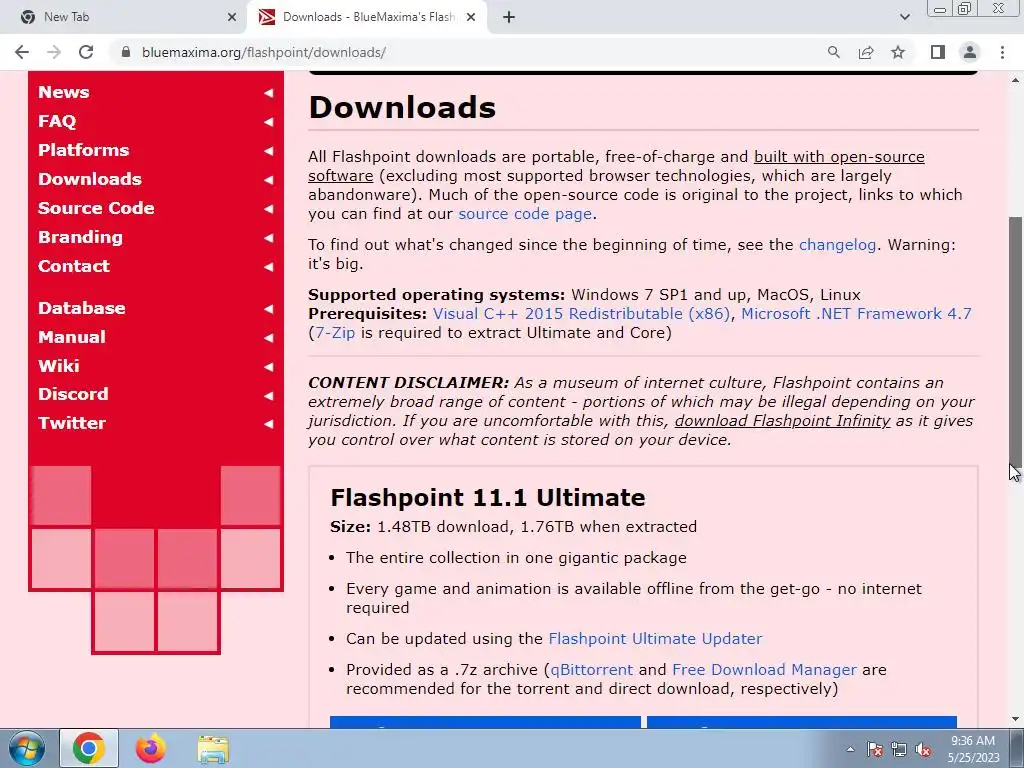Open Microsoft .NET Framework 4.7 link
This screenshot has width=1024, height=768.
coord(856,313)
